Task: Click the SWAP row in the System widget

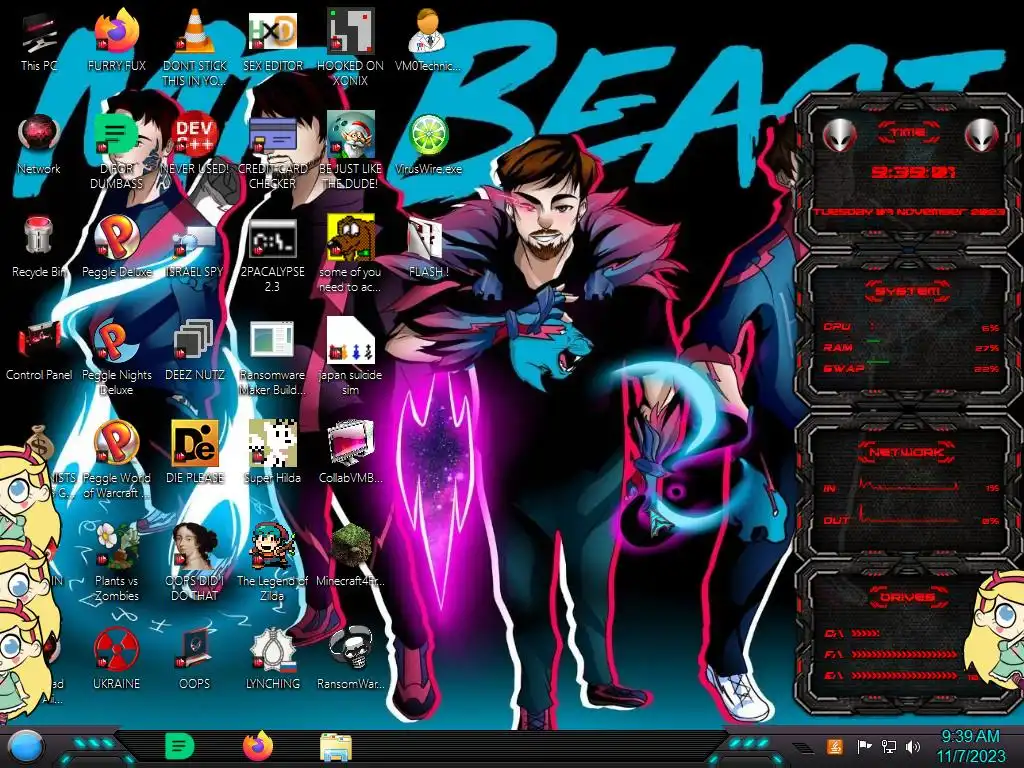Action: click(911, 368)
